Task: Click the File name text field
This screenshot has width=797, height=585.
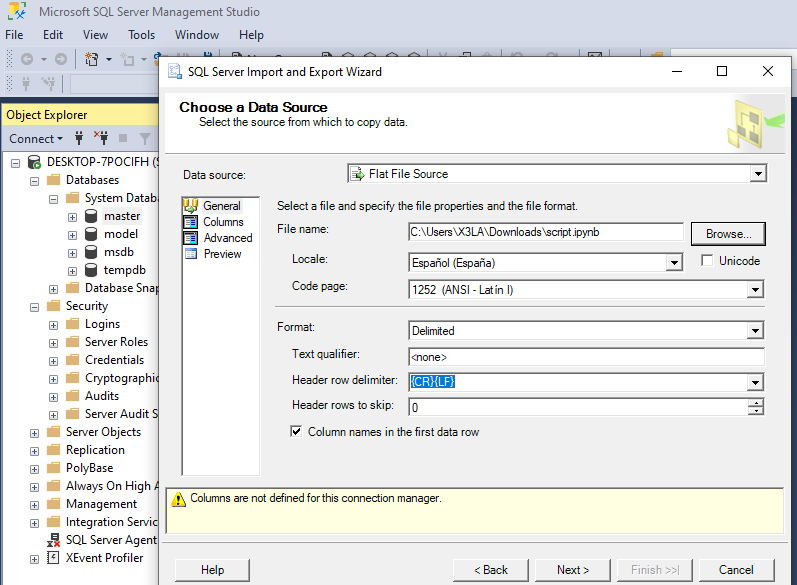Action: tap(545, 232)
